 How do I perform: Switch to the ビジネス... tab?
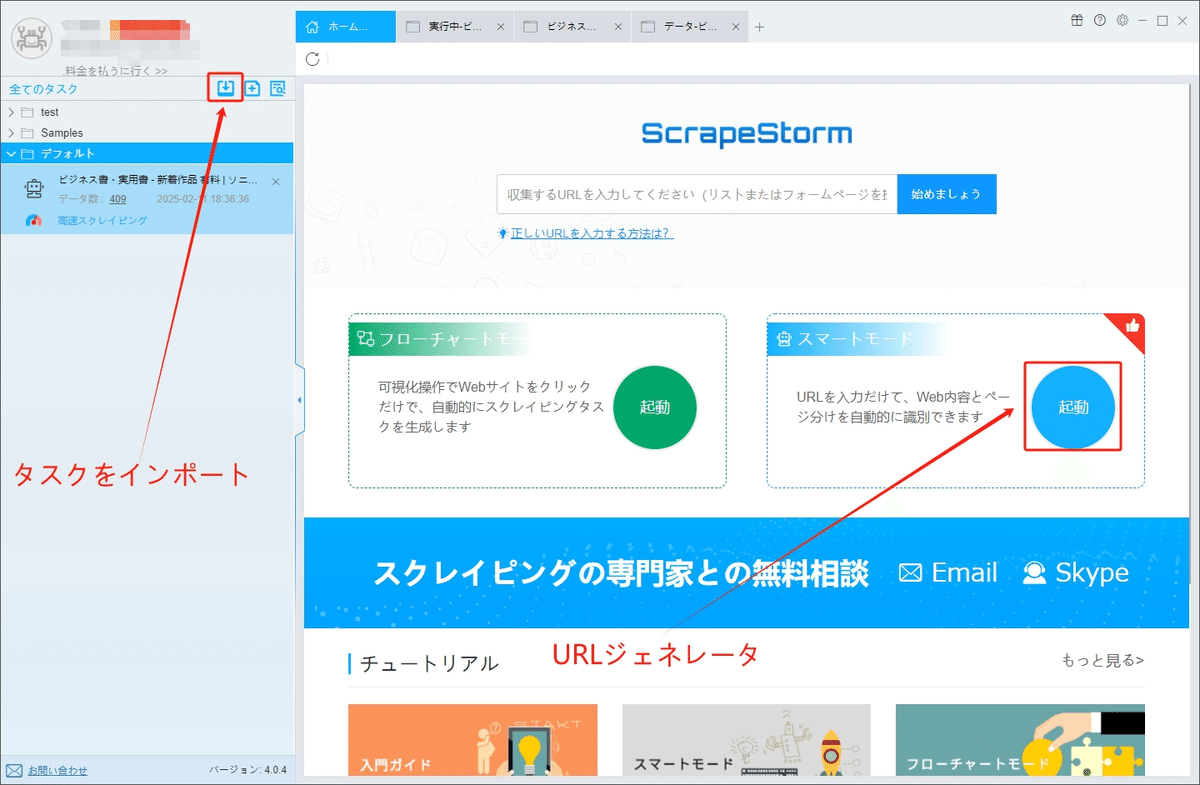click(573, 27)
